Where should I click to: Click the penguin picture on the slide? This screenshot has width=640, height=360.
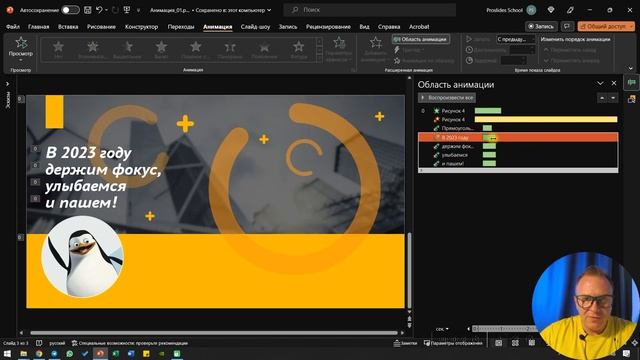82,257
